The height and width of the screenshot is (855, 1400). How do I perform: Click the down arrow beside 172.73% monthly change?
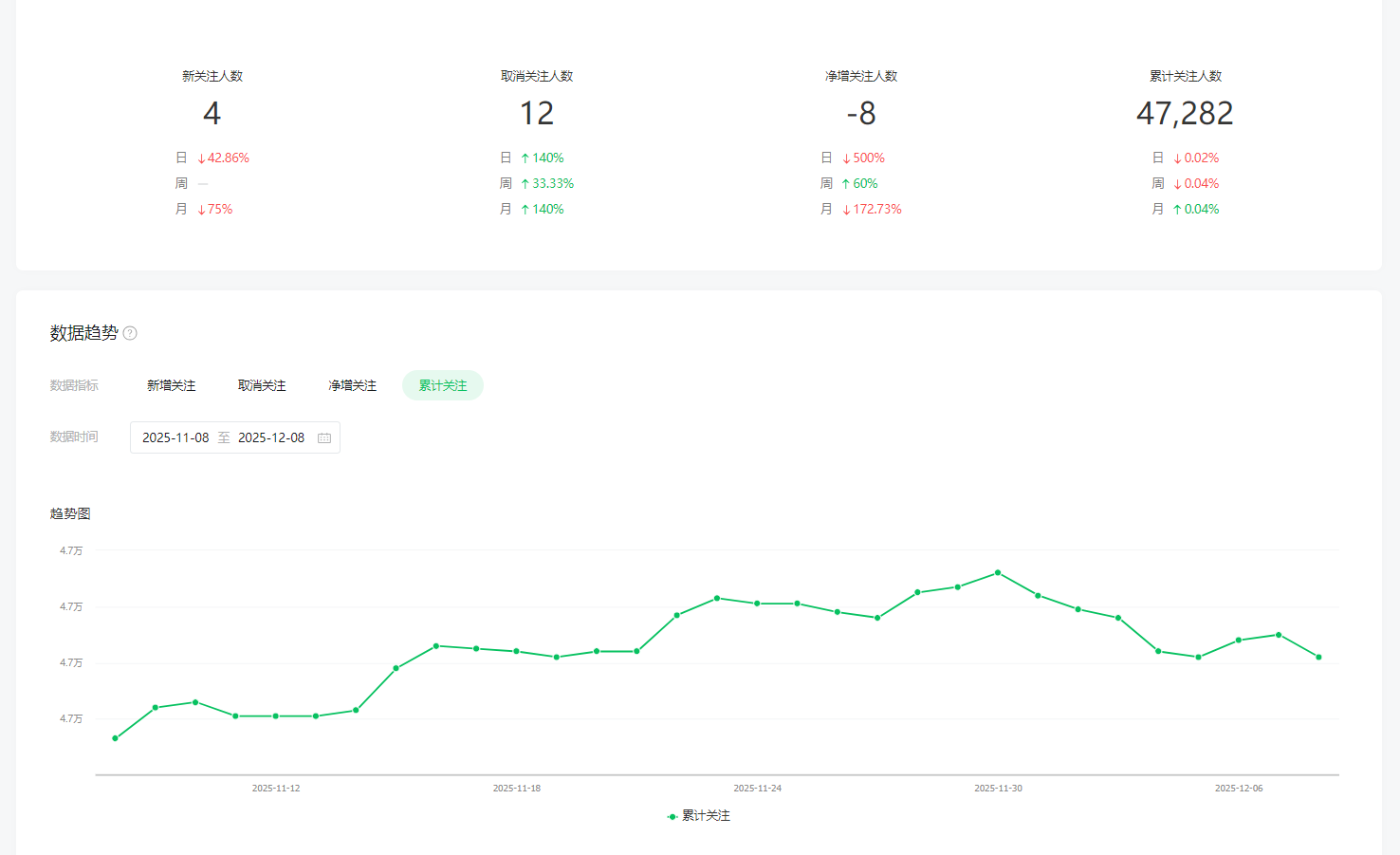click(x=846, y=210)
